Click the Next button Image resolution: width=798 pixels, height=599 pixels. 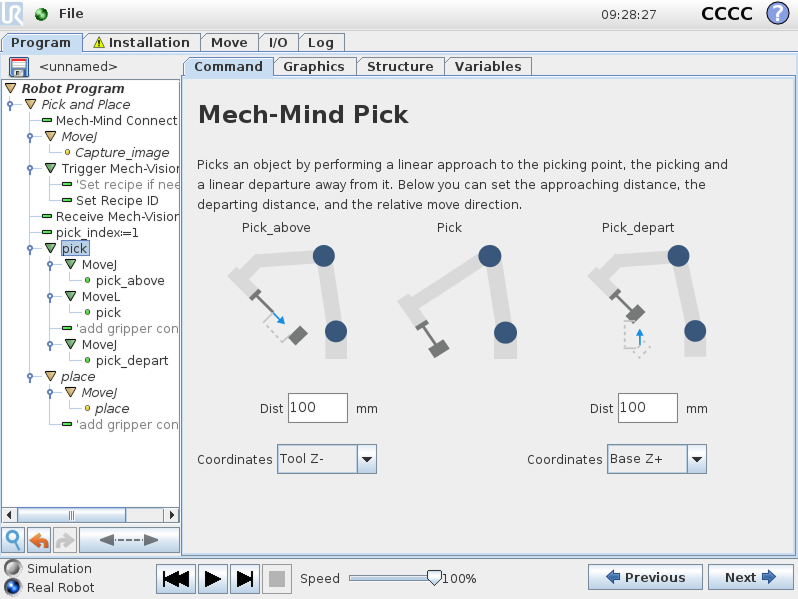[x=750, y=577]
